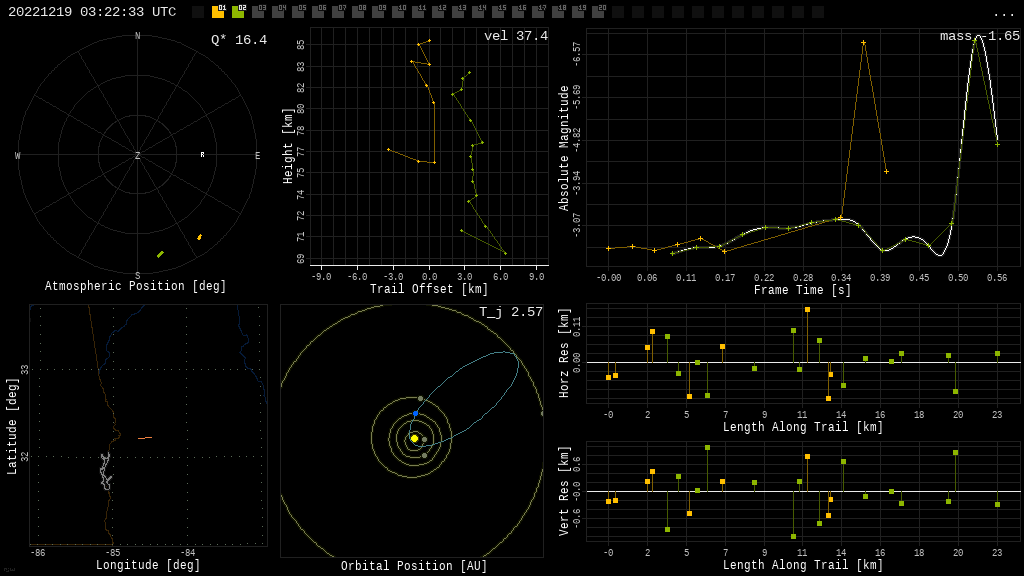Click the zenith Z at polar plot center
Viewport: 1024px width, 576px height.
138,156
